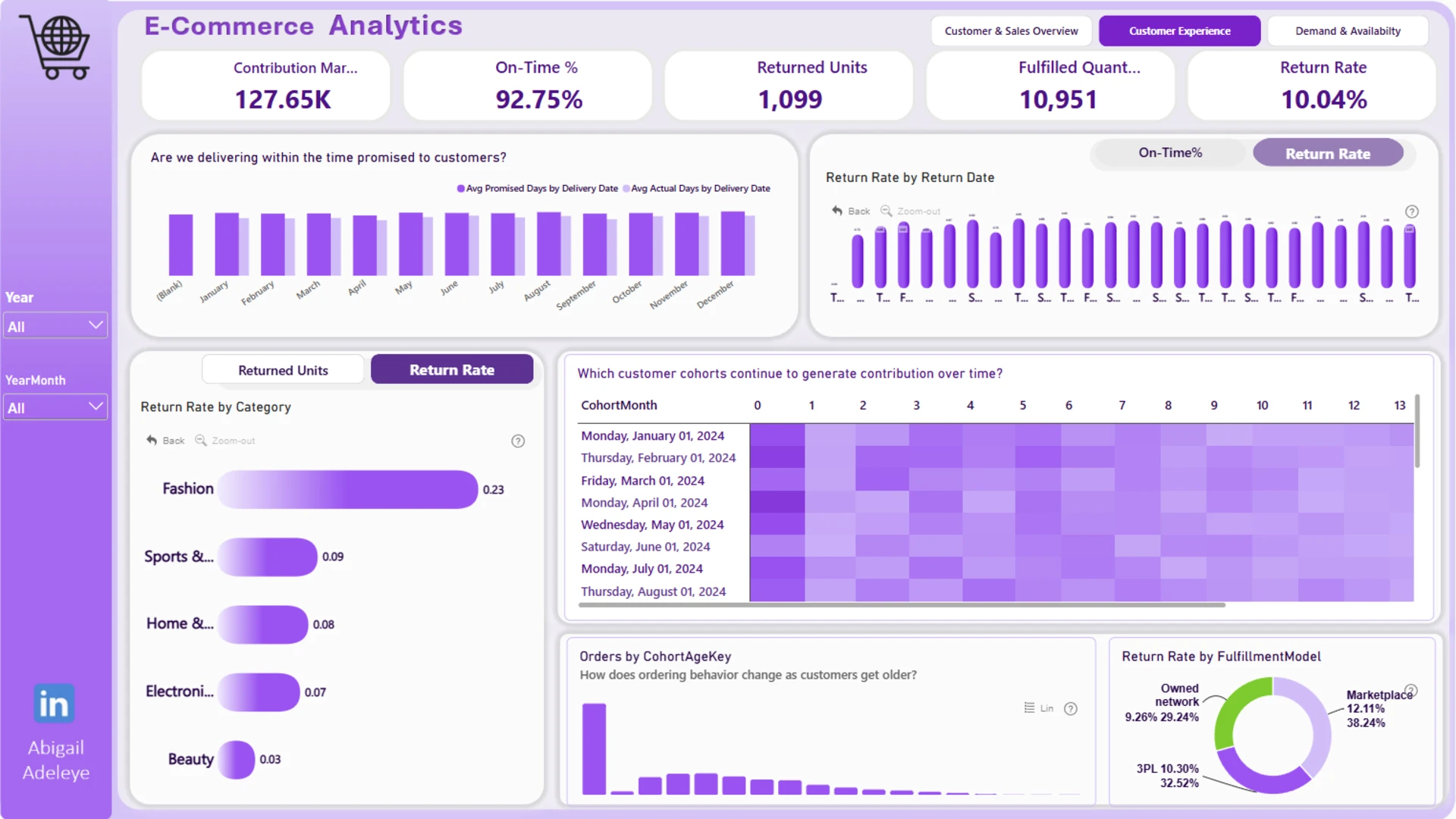Click the Fulfilled Quantity KPI card

1050,85
